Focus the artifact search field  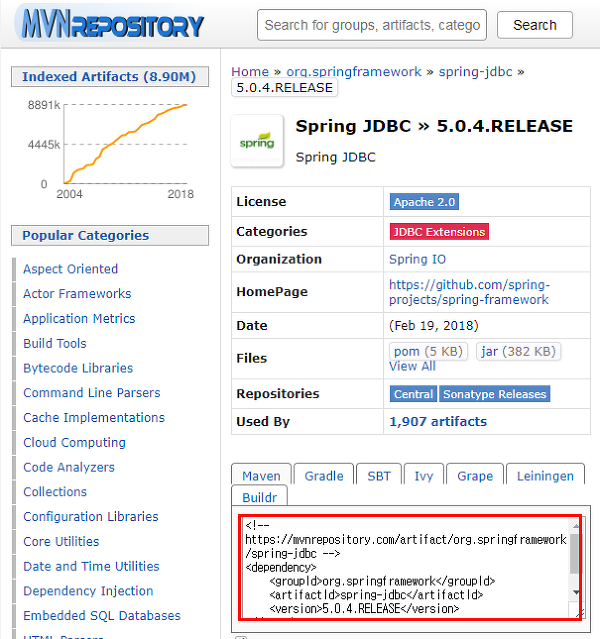372,25
